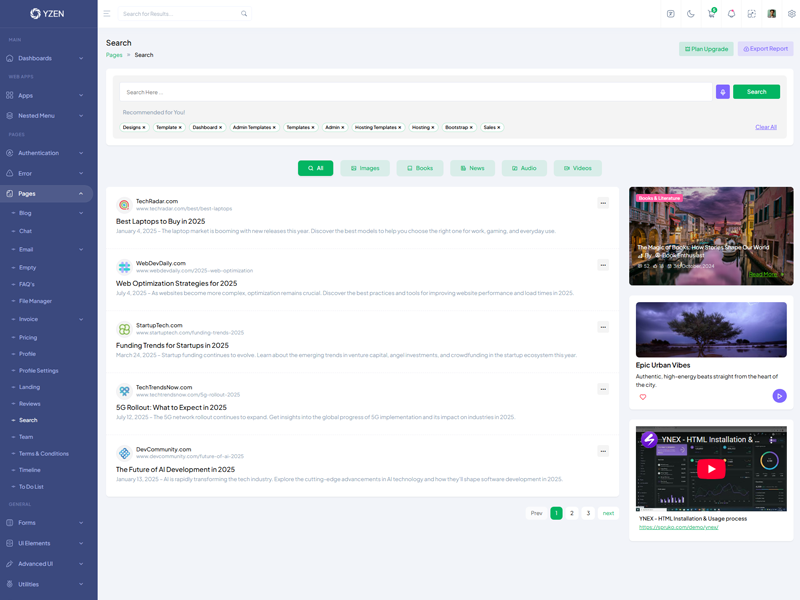Remove the Bootstrap tag with its x

coord(472,128)
